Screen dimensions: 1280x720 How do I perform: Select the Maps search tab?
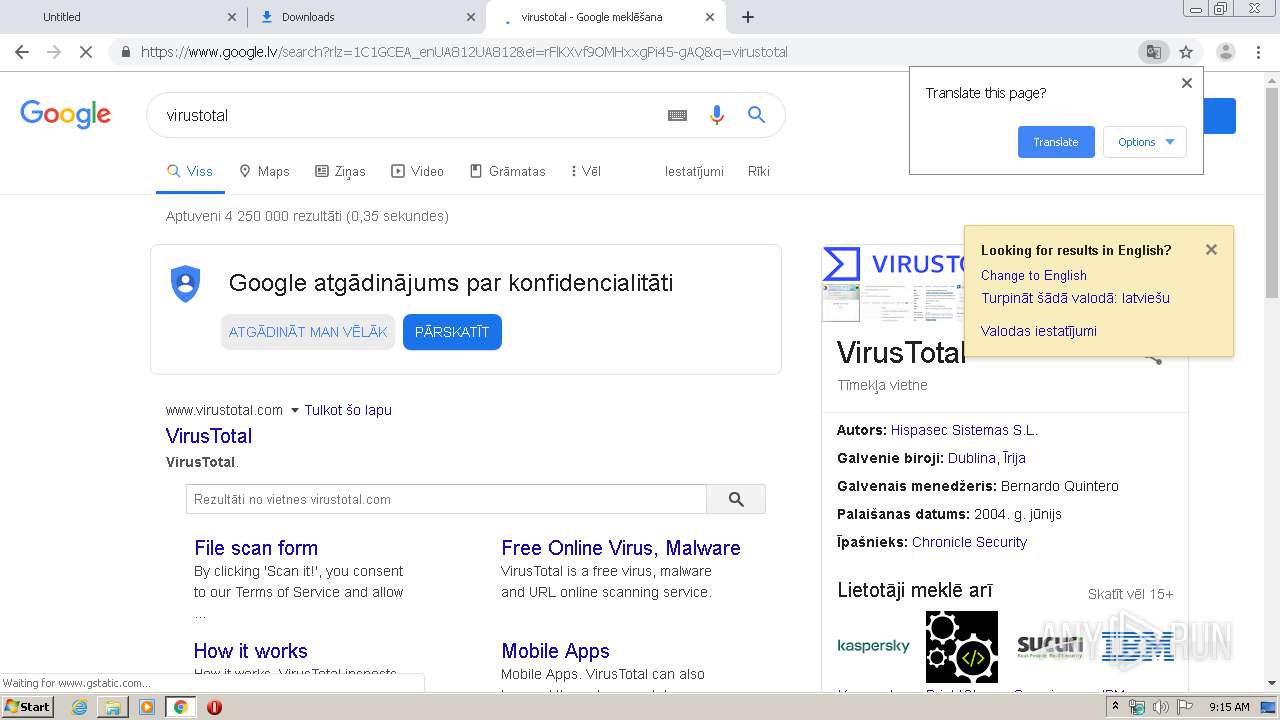coord(264,171)
